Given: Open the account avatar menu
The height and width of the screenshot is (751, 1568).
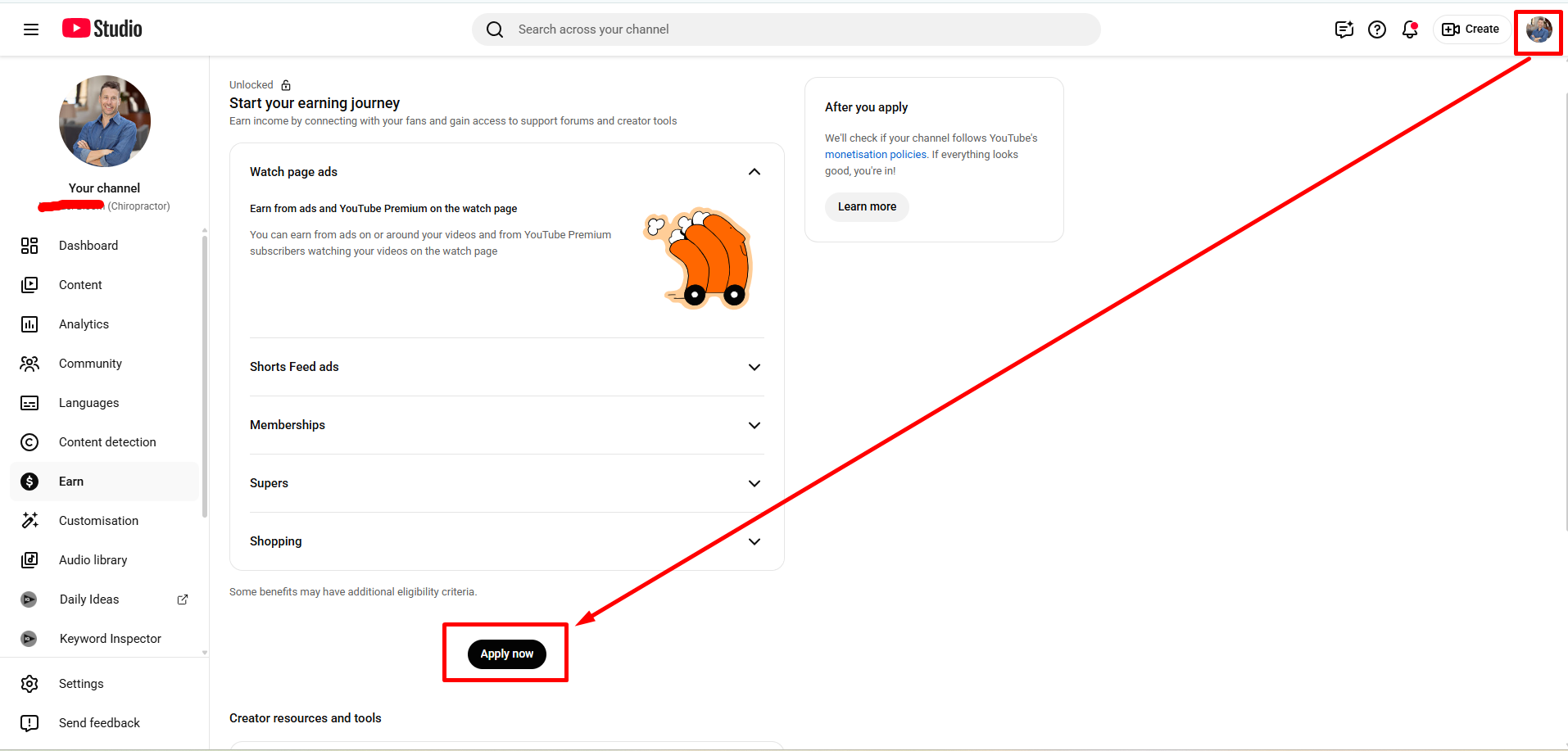Looking at the screenshot, I should tap(1539, 30).
